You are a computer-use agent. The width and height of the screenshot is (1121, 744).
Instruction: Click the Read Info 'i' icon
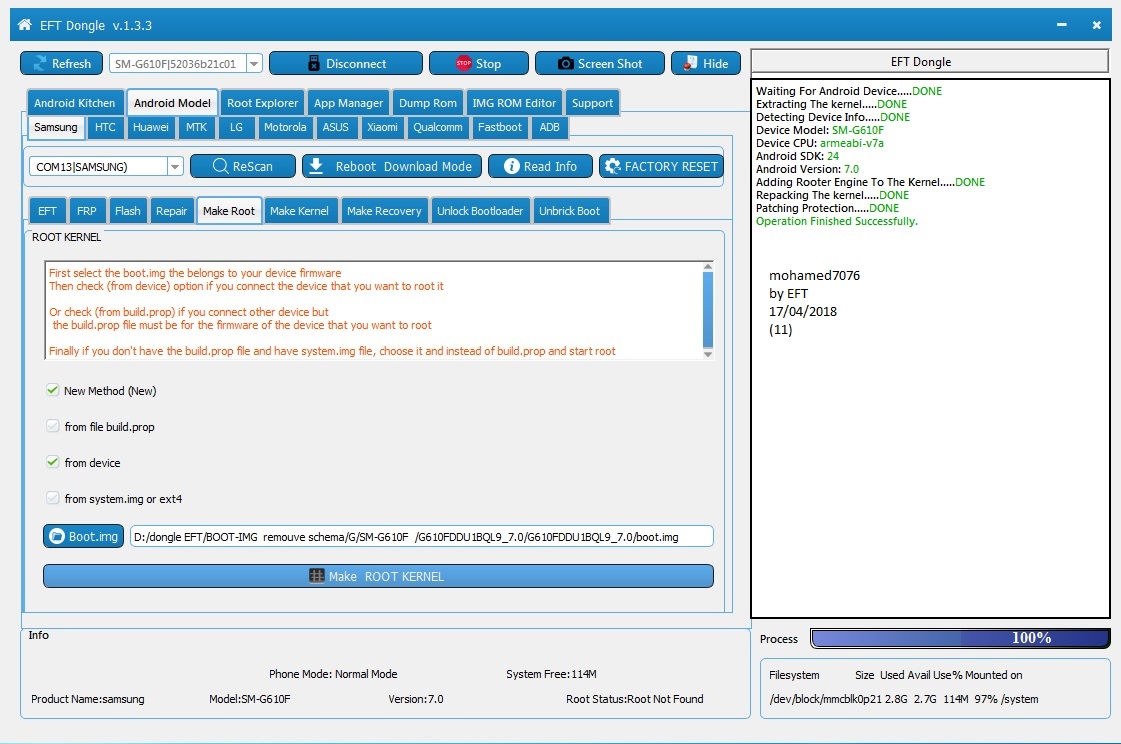(511, 166)
